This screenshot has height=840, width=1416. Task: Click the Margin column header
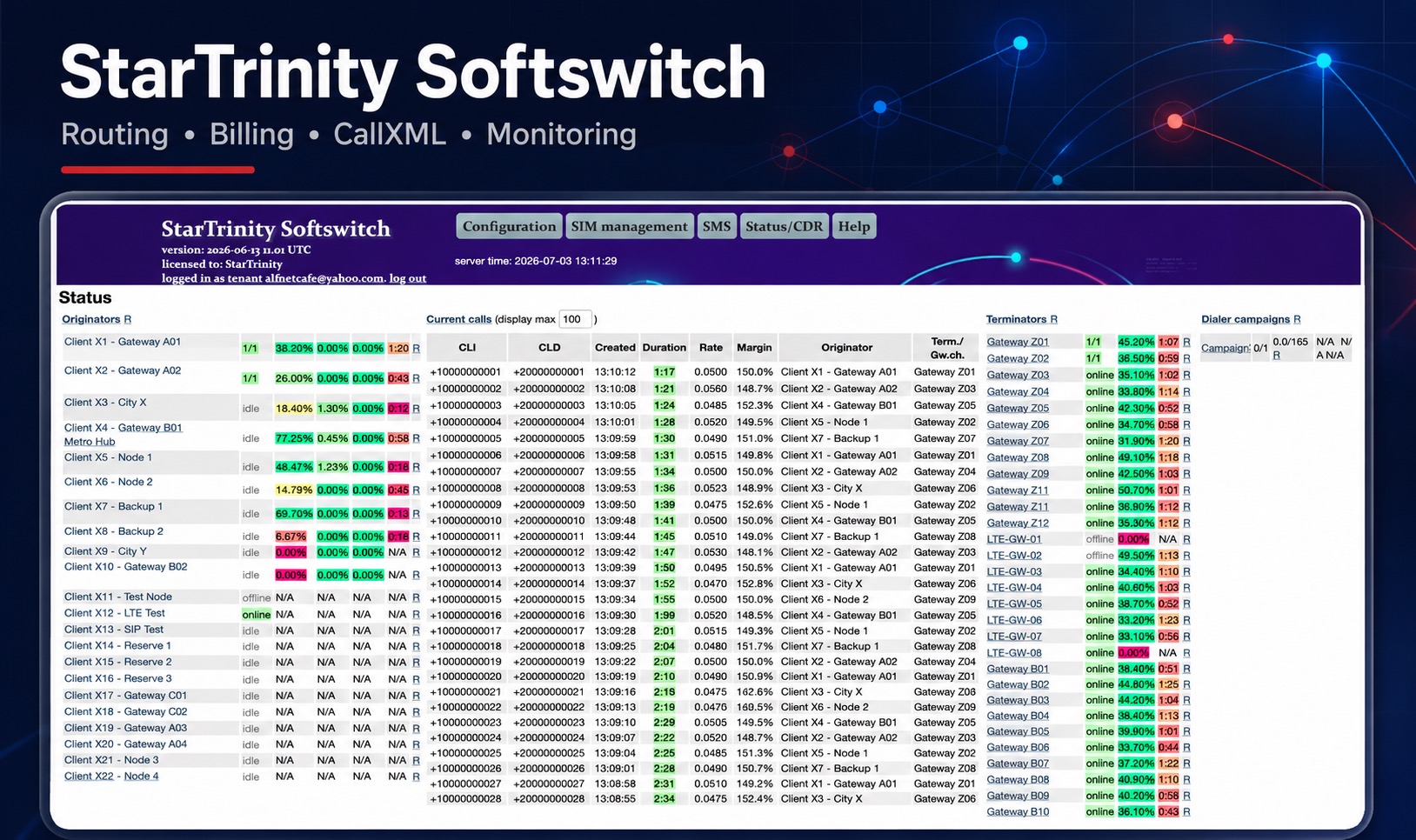coord(754,348)
